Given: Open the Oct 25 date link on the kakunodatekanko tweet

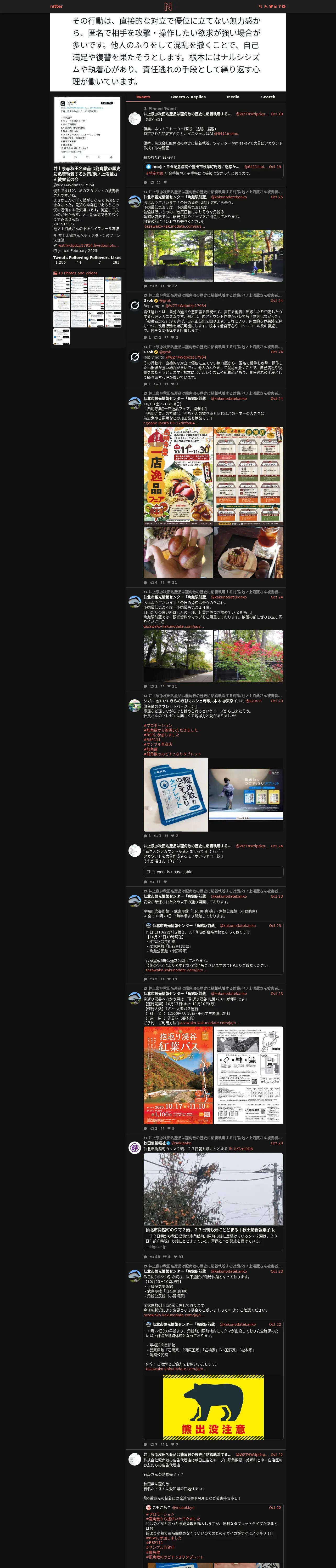Looking at the screenshot, I should (277, 197).
